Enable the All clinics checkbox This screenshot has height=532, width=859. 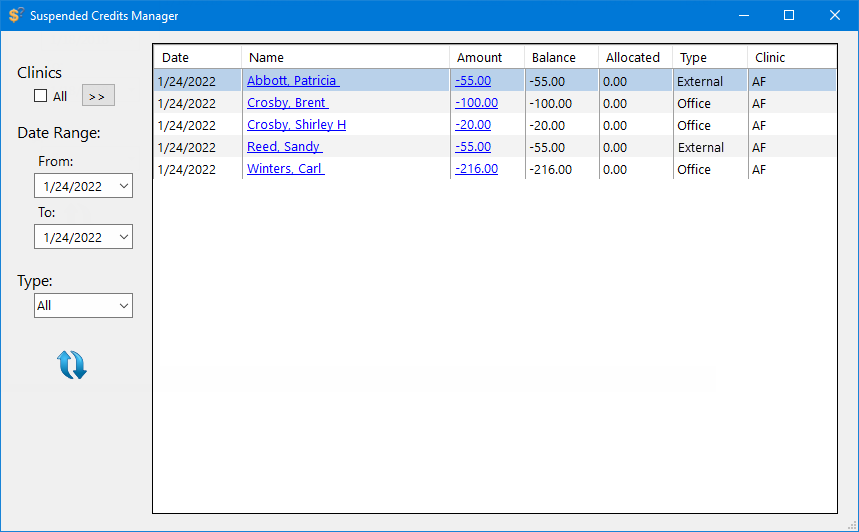click(41, 96)
